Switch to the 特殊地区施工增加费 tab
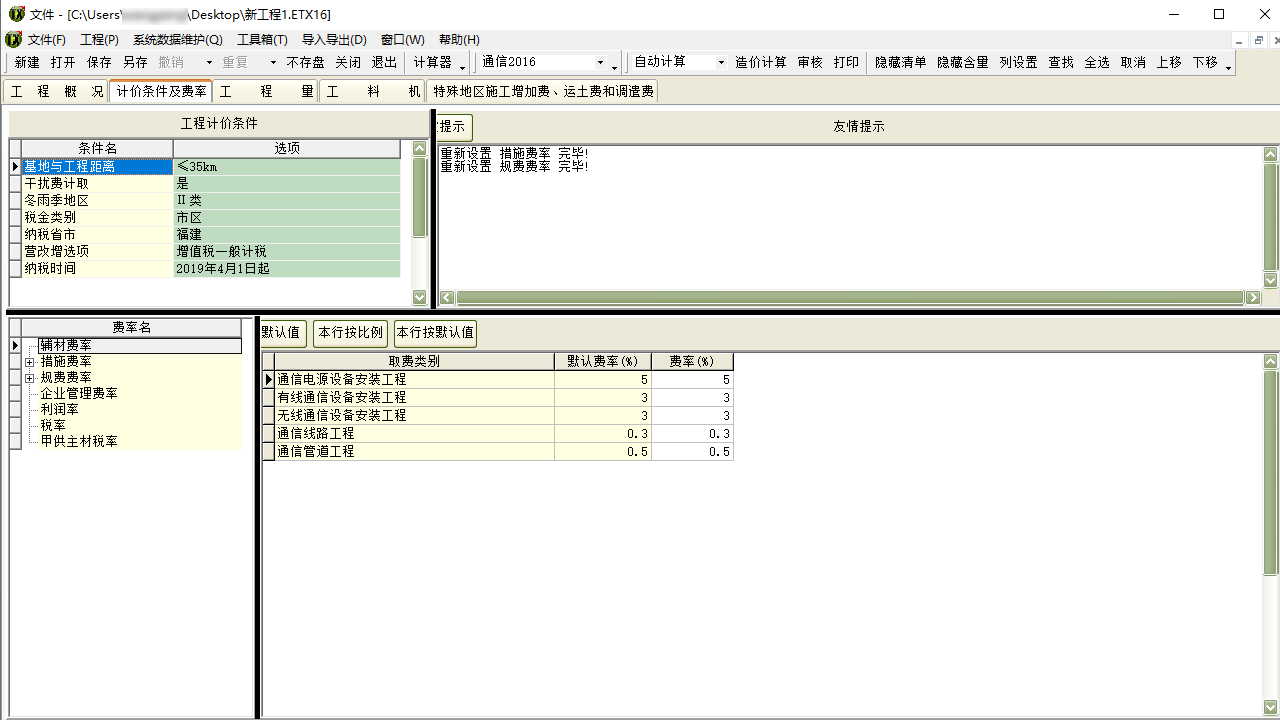1280x720 pixels. point(543,92)
